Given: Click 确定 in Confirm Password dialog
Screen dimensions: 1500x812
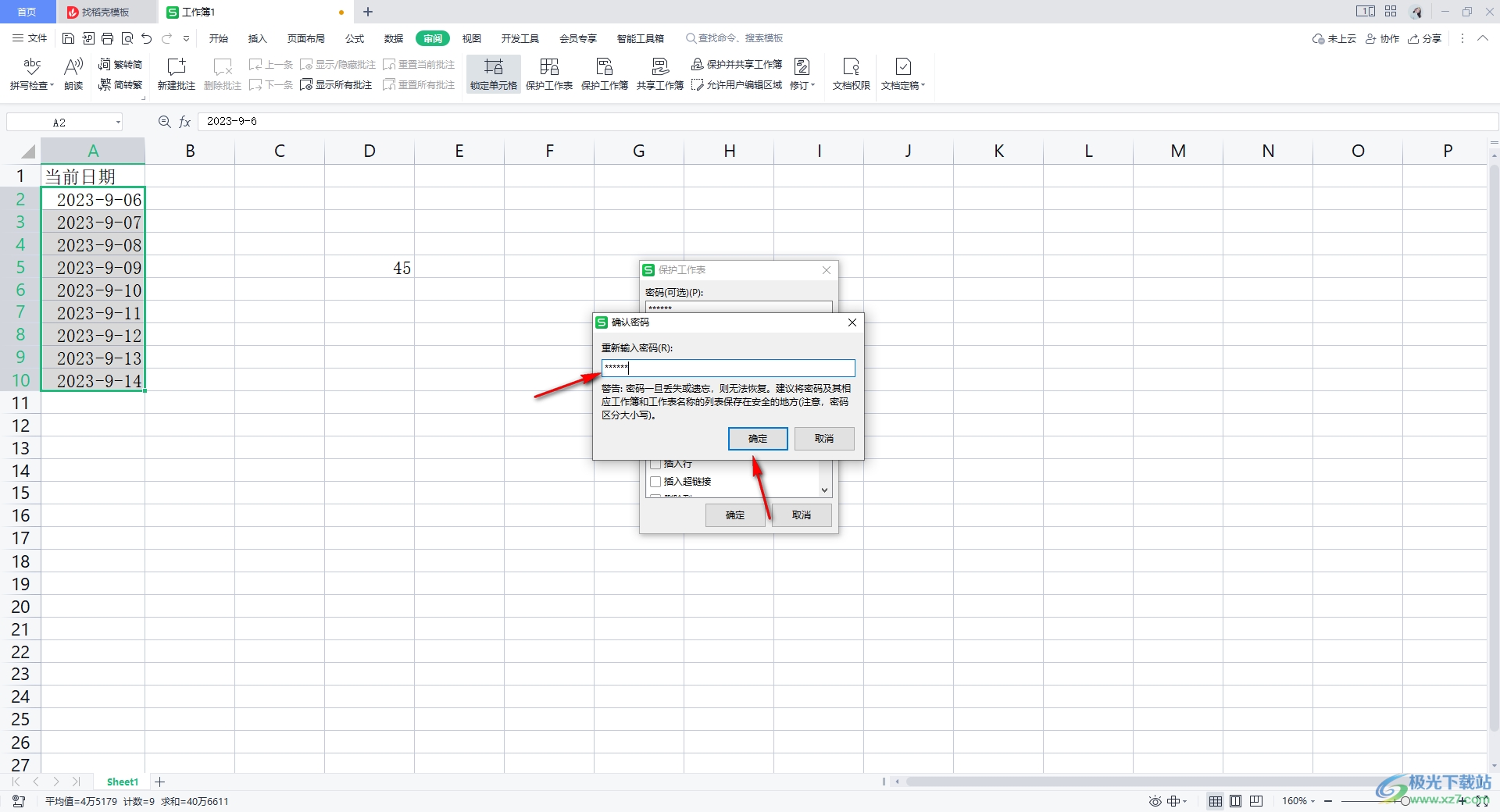Looking at the screenshot, I should (758, 439).
